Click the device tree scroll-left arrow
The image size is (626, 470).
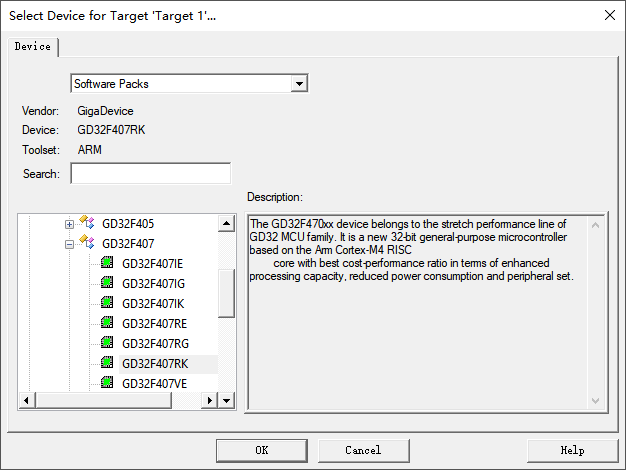[x=26, y=400]
